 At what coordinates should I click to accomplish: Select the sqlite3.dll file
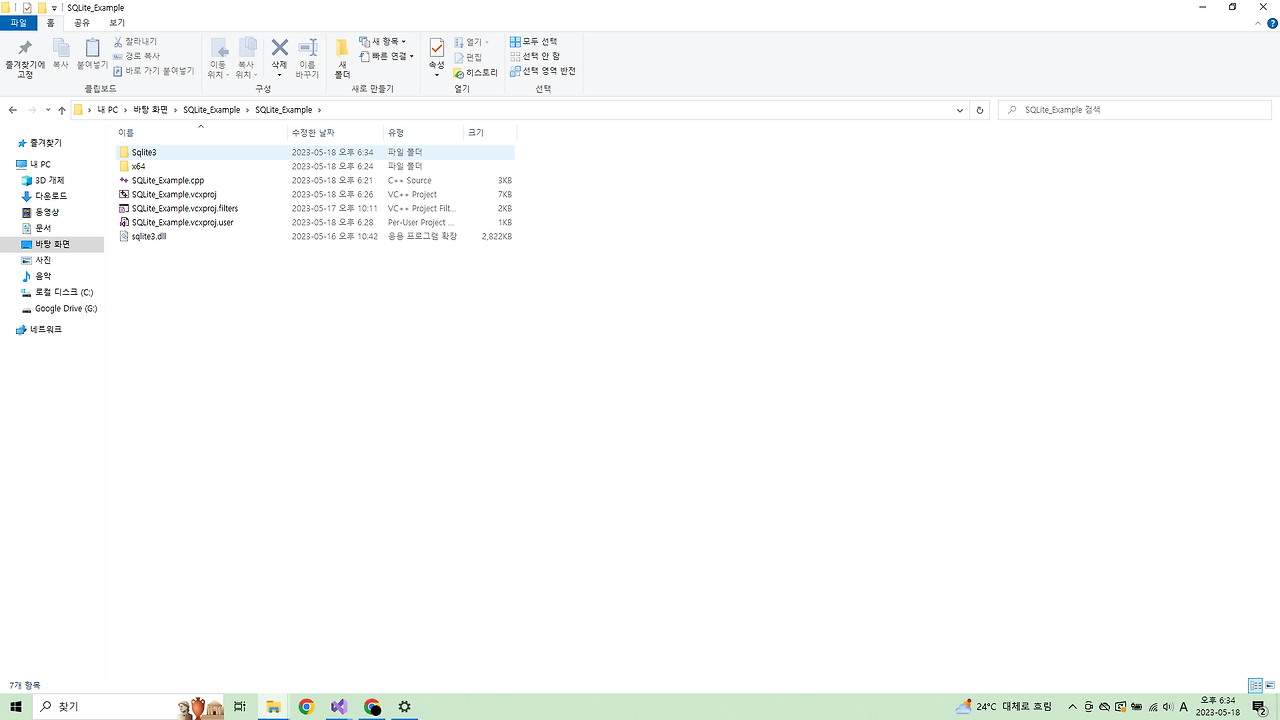click(315, 236)
